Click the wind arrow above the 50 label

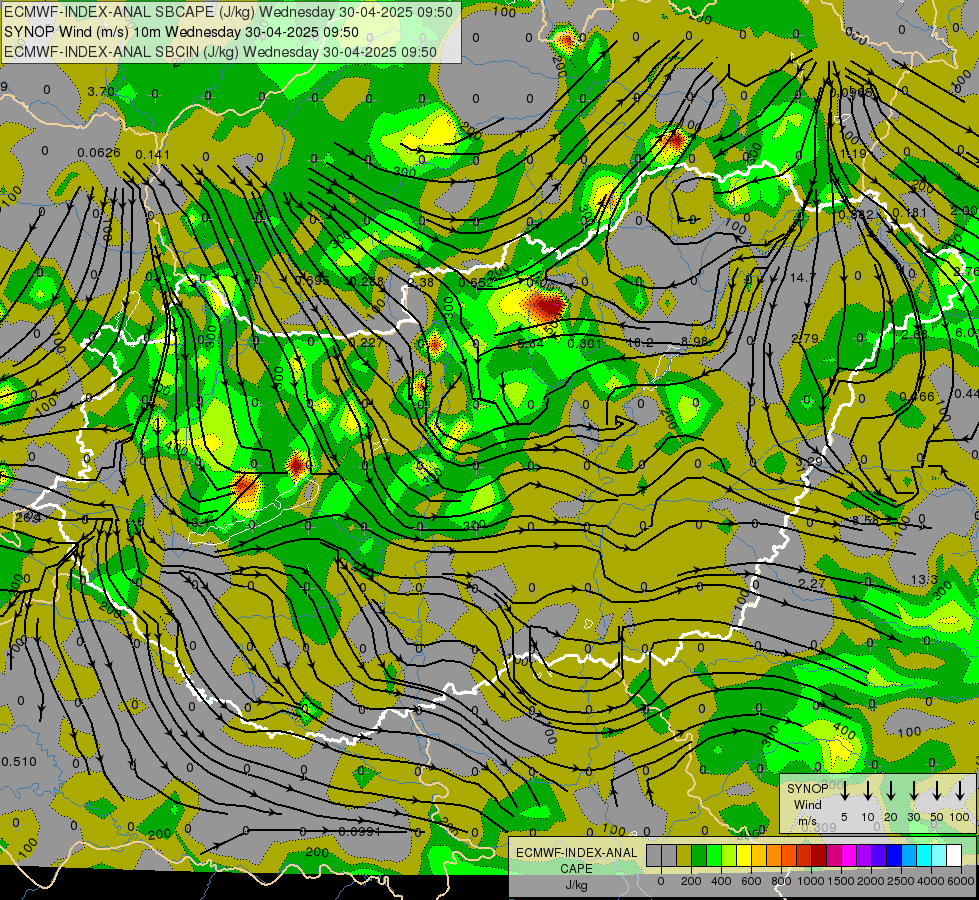(x=937, y=791)
